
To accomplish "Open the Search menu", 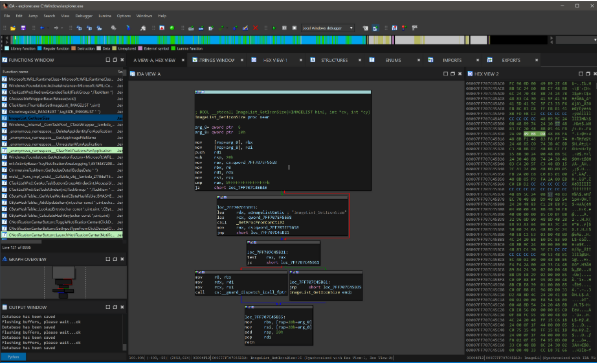I will point(49,16).
